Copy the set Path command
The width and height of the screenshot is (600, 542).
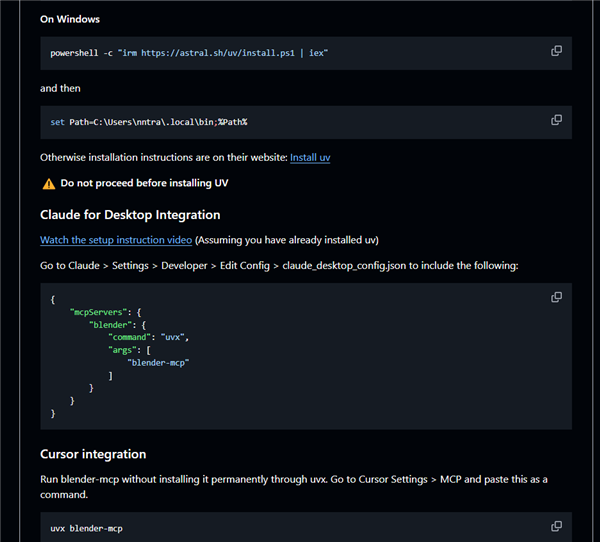click(556, 120)
